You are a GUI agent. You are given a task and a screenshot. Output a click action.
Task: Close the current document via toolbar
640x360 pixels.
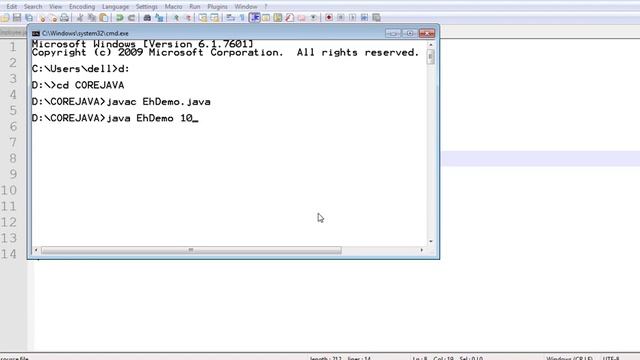[42, 18]
